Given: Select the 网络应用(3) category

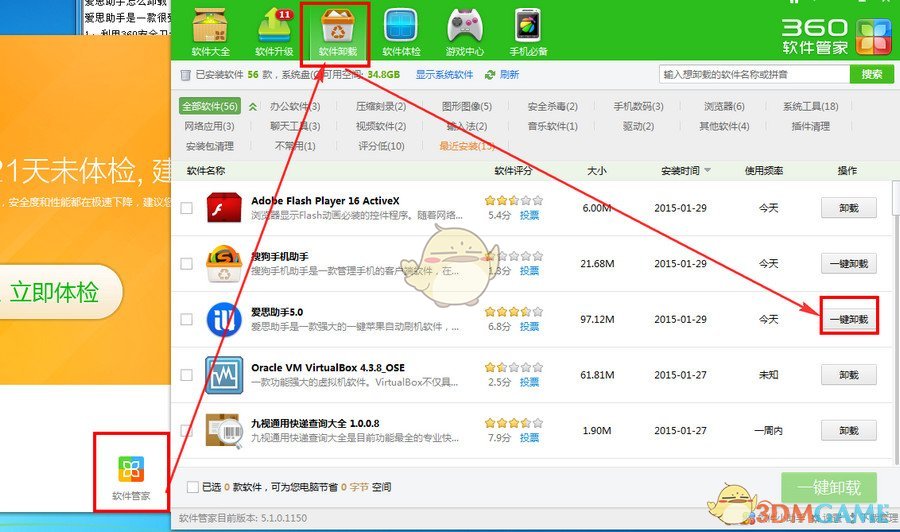Looking at the screenshot, I should [210, 126].
